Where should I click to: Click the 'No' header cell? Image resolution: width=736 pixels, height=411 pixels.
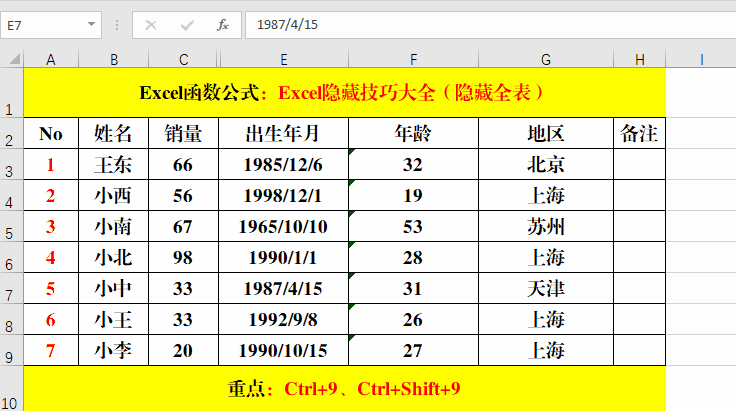click(51, 133)
